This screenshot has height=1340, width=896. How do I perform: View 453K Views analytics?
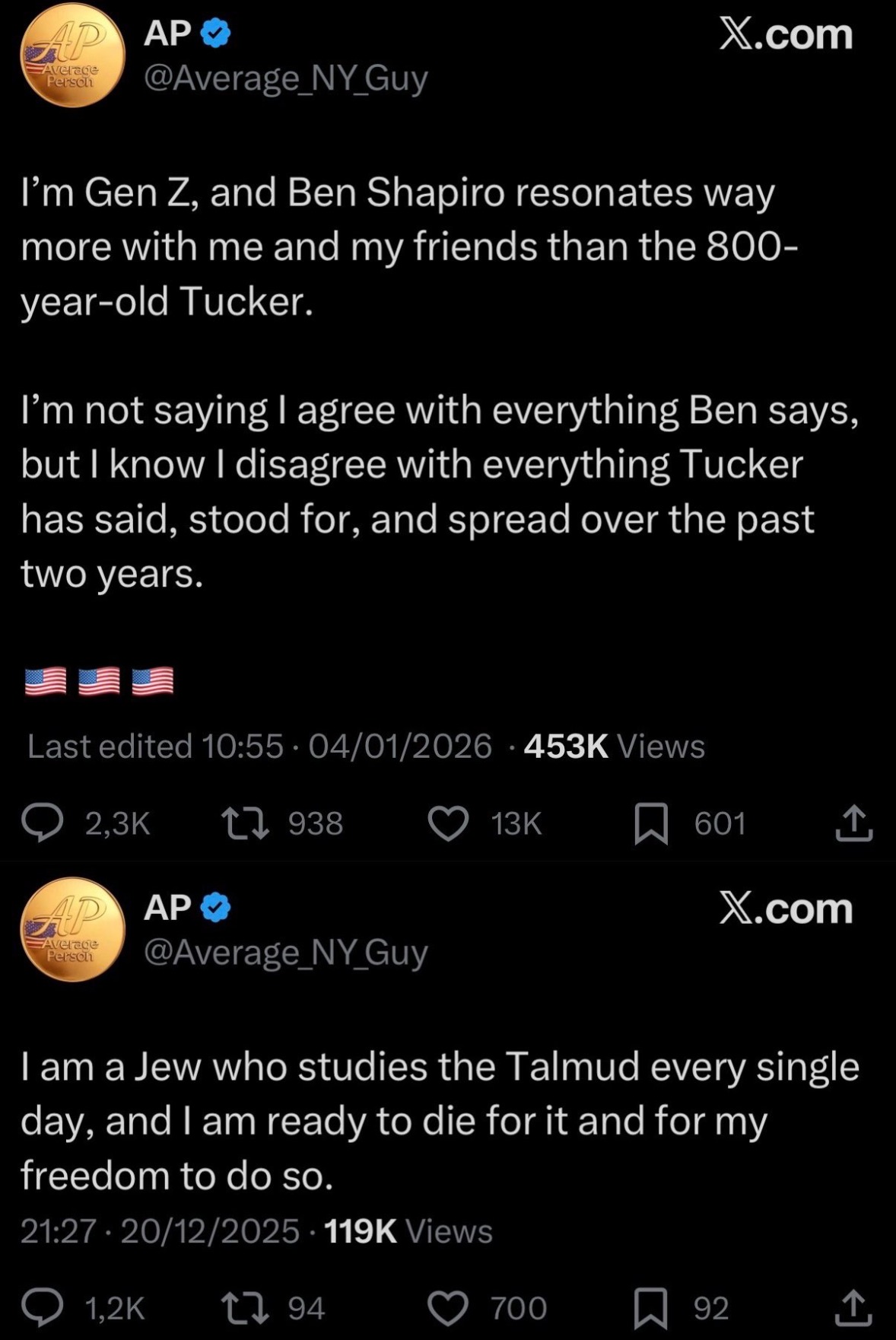click(614, 746)
